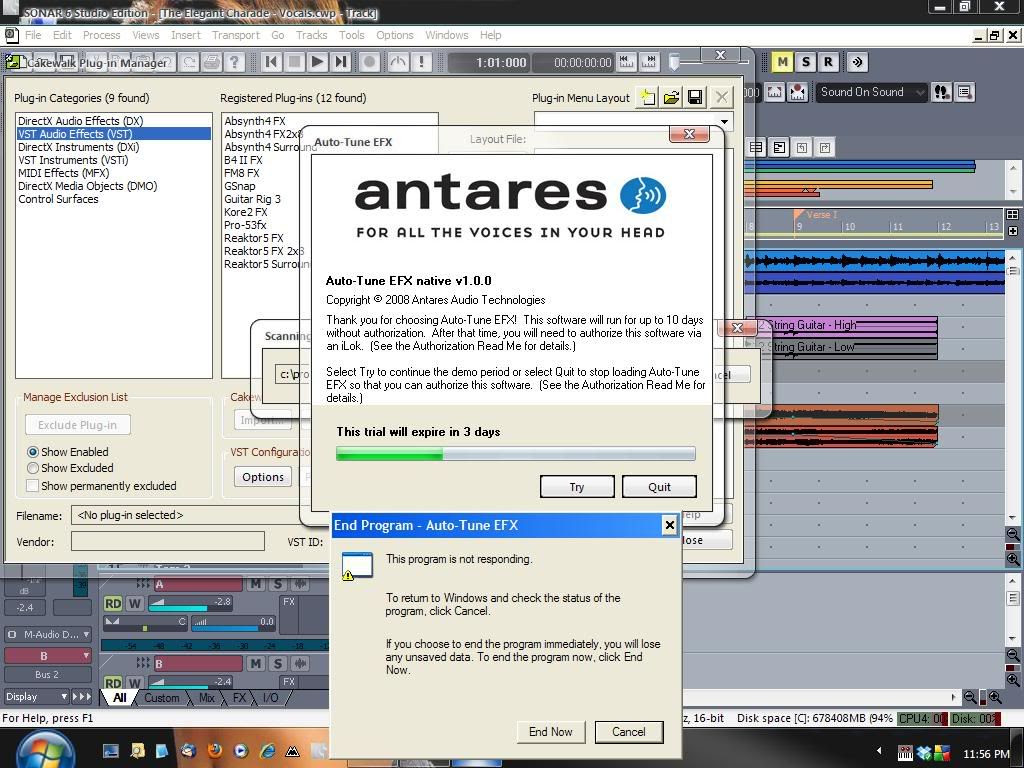Select Guitar Rig 3 in registered plug-ins
This screenshot has height=768, width=1024.
[252, 199]
